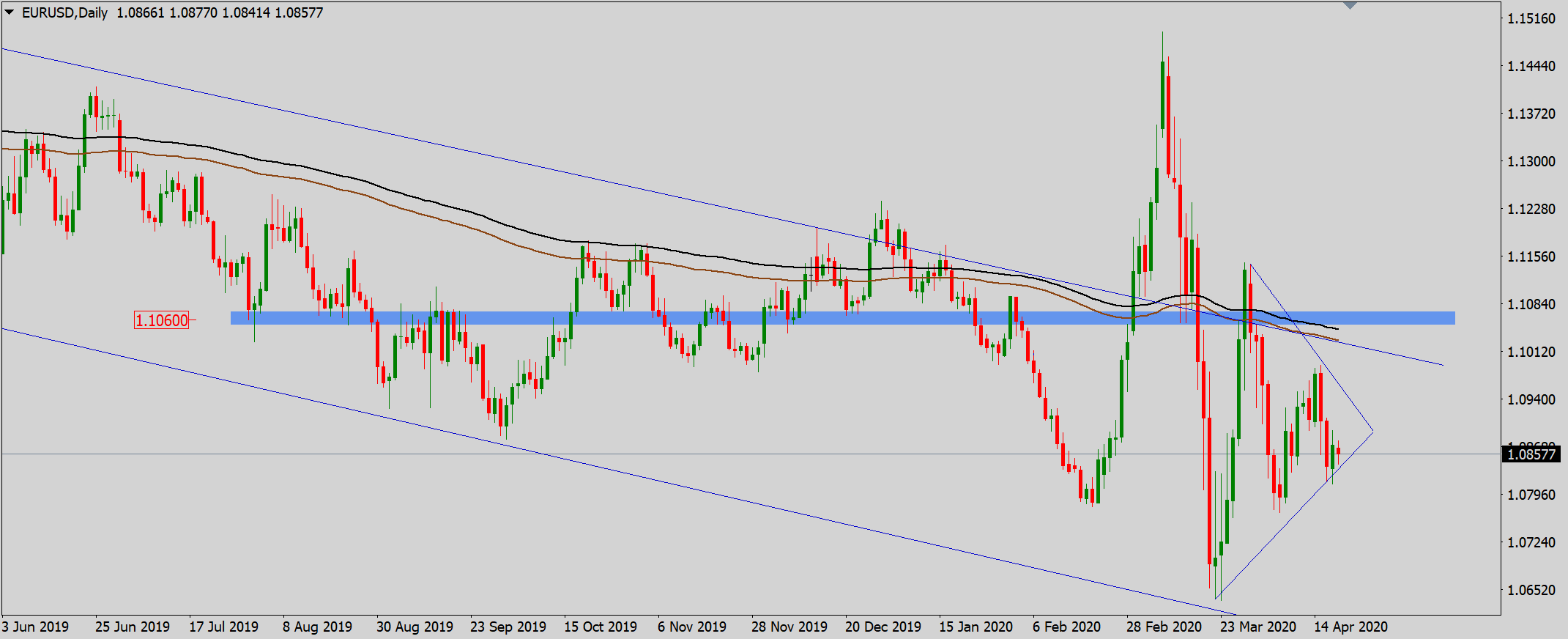Click the 17 Jul 2019 date label

click(224, 627)
